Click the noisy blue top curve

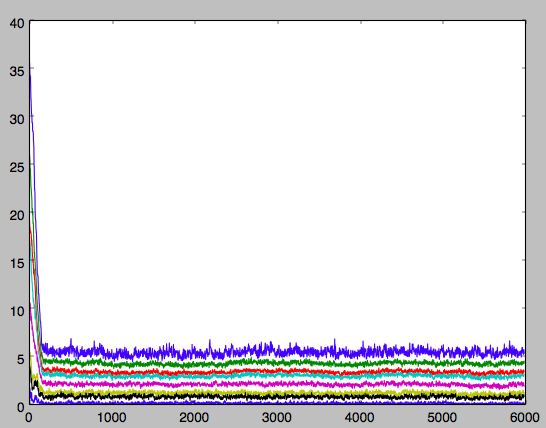(x=279, y=351)
